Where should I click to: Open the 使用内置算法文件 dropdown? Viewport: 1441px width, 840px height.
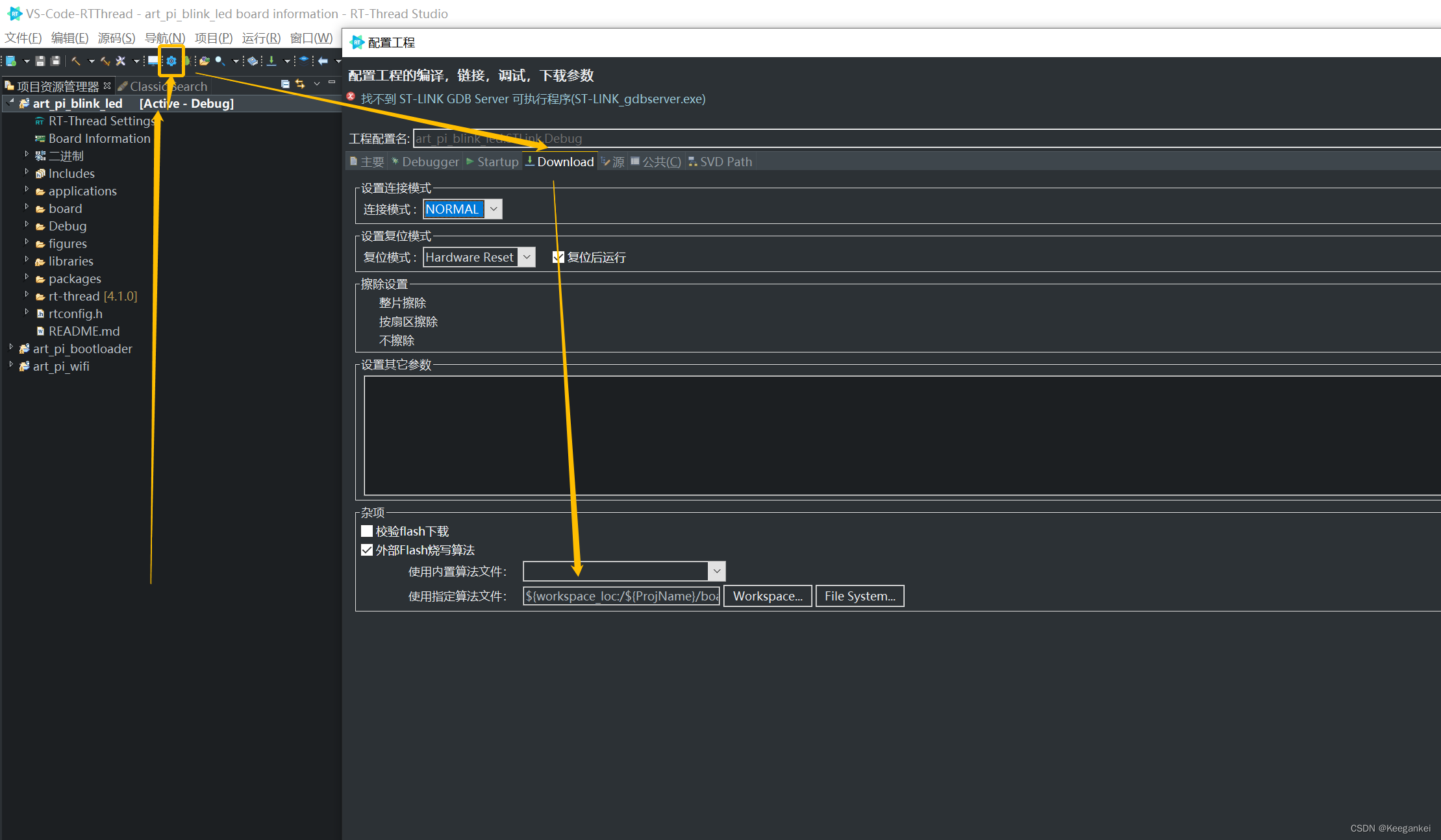[716, 571]
